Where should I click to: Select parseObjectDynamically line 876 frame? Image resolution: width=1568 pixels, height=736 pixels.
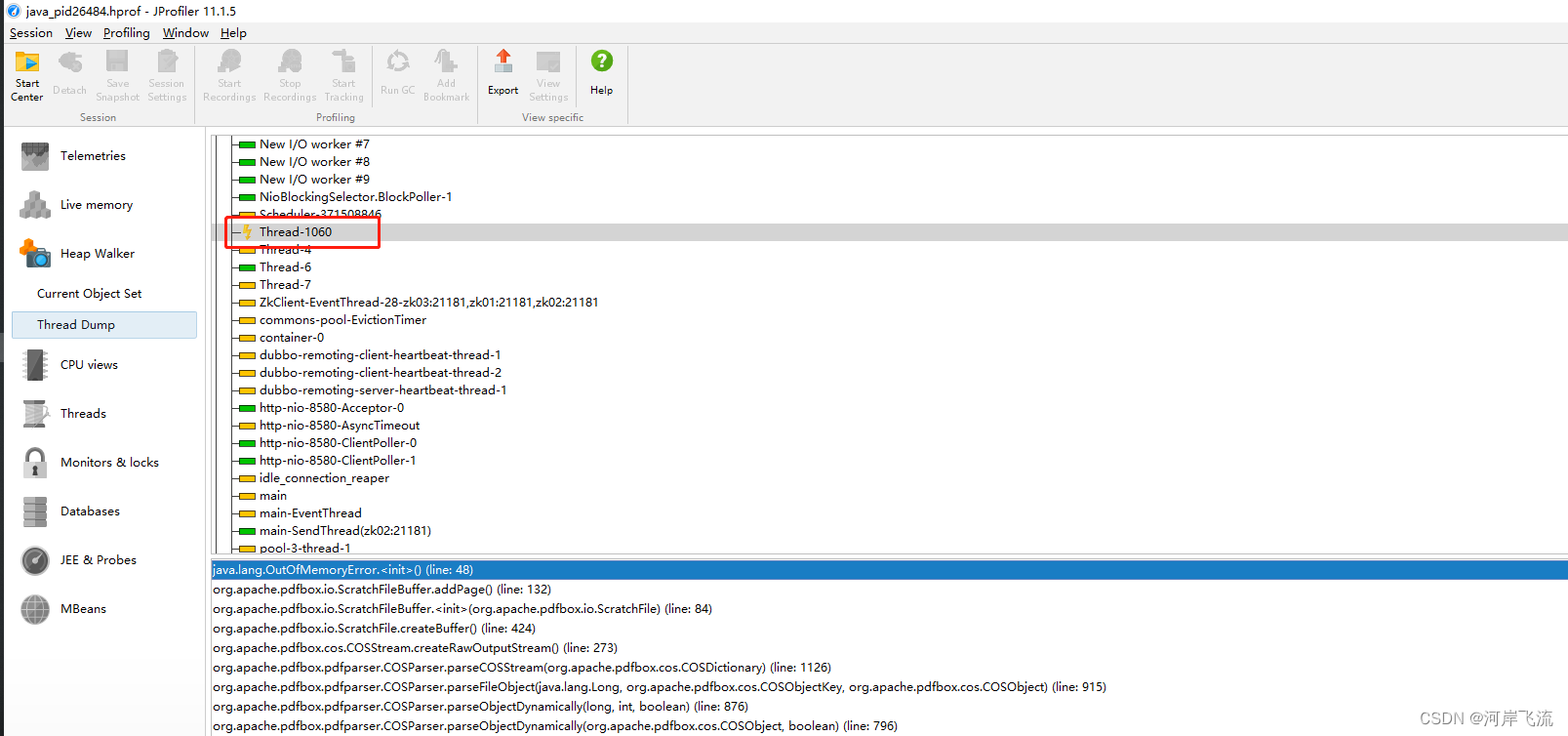481,707
